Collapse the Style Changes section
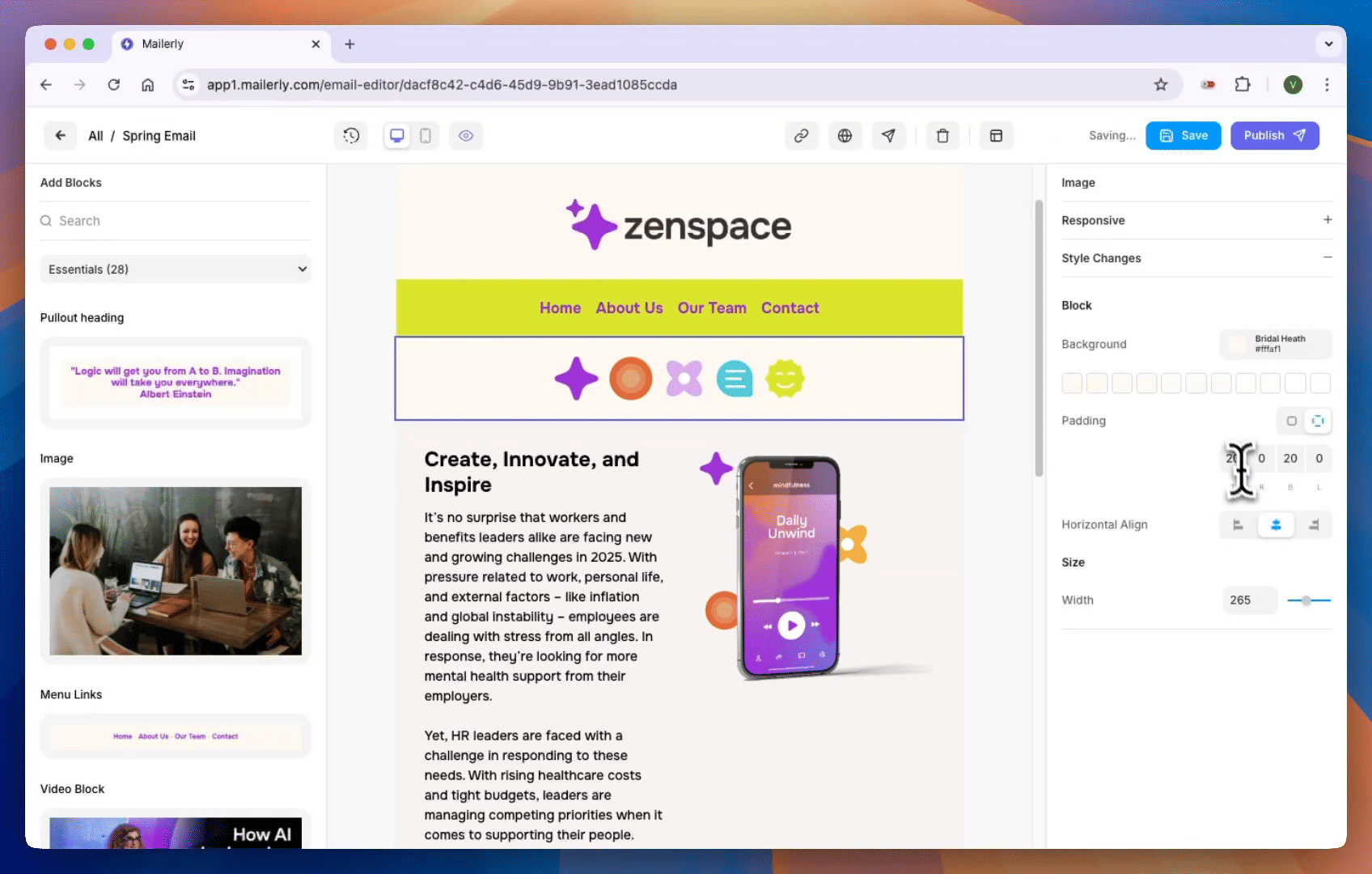 1327,257
